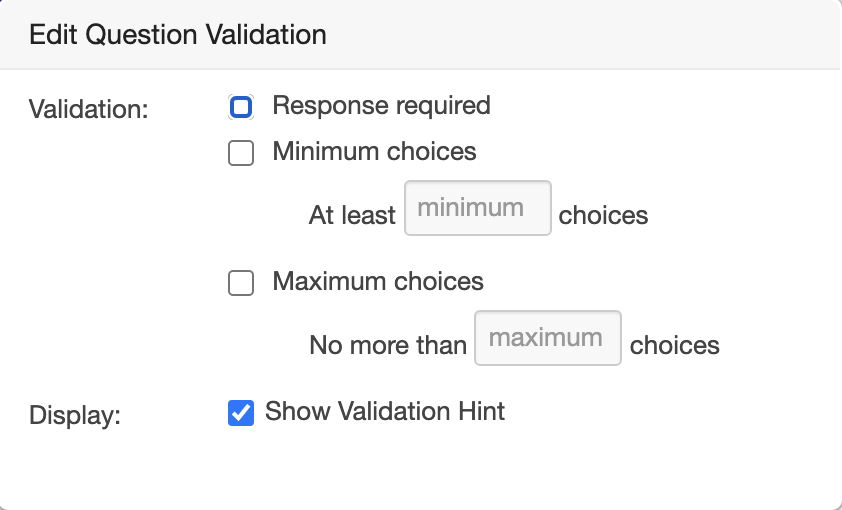Uncheck the Show Validation Hint checkbox

(241, 413)
